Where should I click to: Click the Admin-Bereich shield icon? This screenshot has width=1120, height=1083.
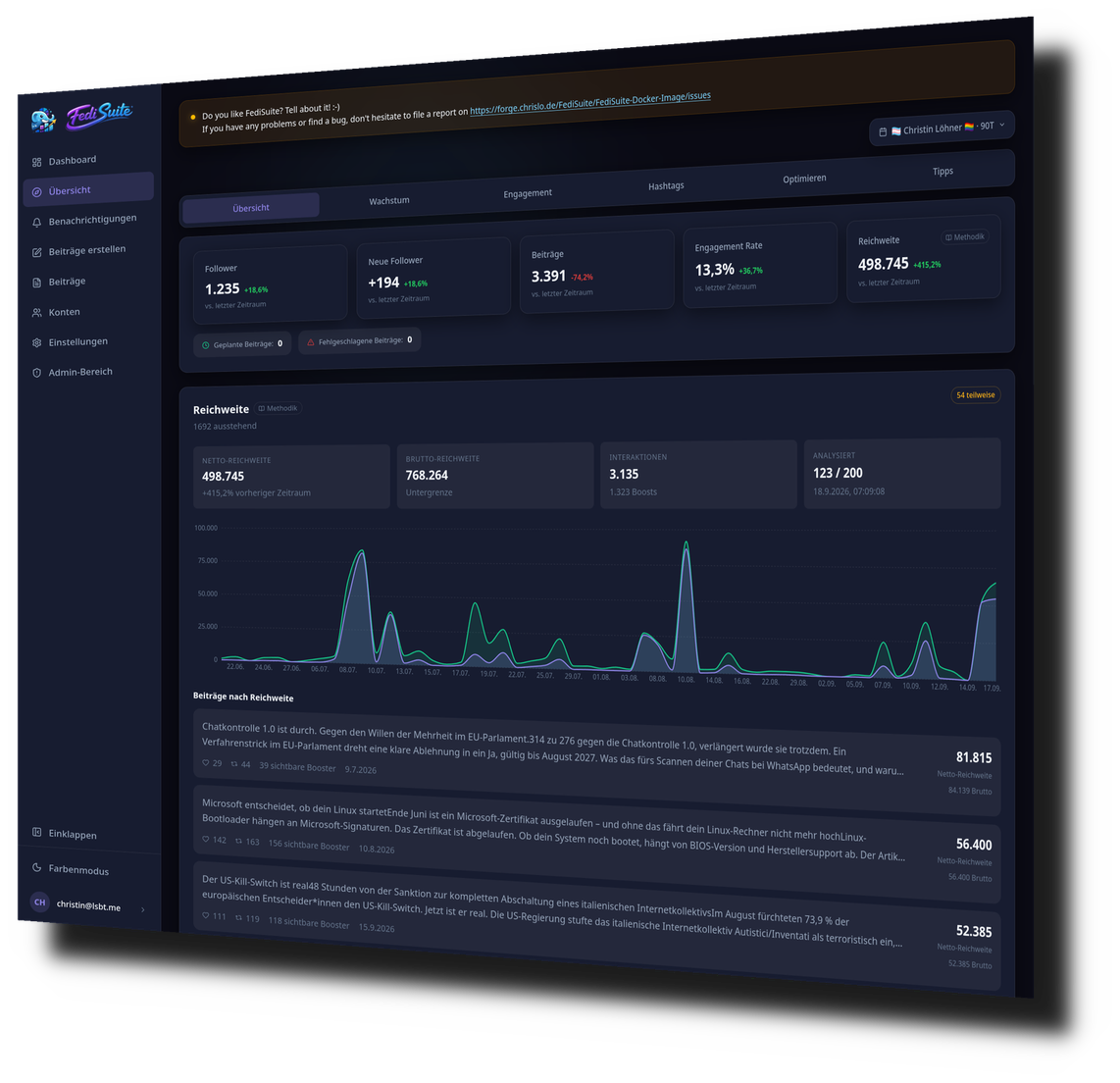(x=36, y=372)
